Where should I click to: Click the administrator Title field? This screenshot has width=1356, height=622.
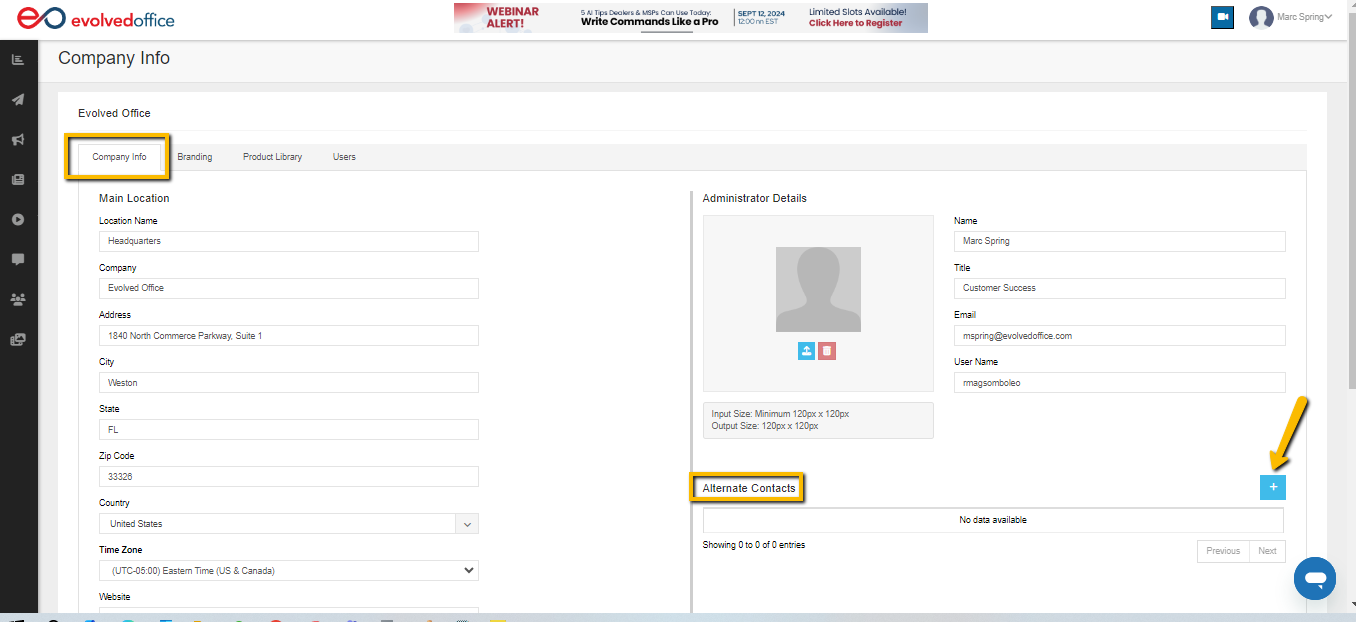1120,288
